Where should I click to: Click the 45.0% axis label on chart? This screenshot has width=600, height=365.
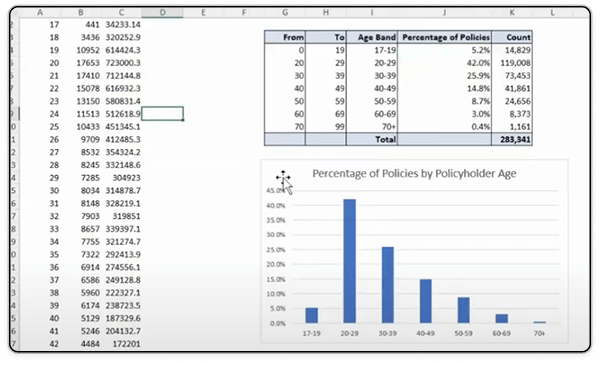[276, 191]
